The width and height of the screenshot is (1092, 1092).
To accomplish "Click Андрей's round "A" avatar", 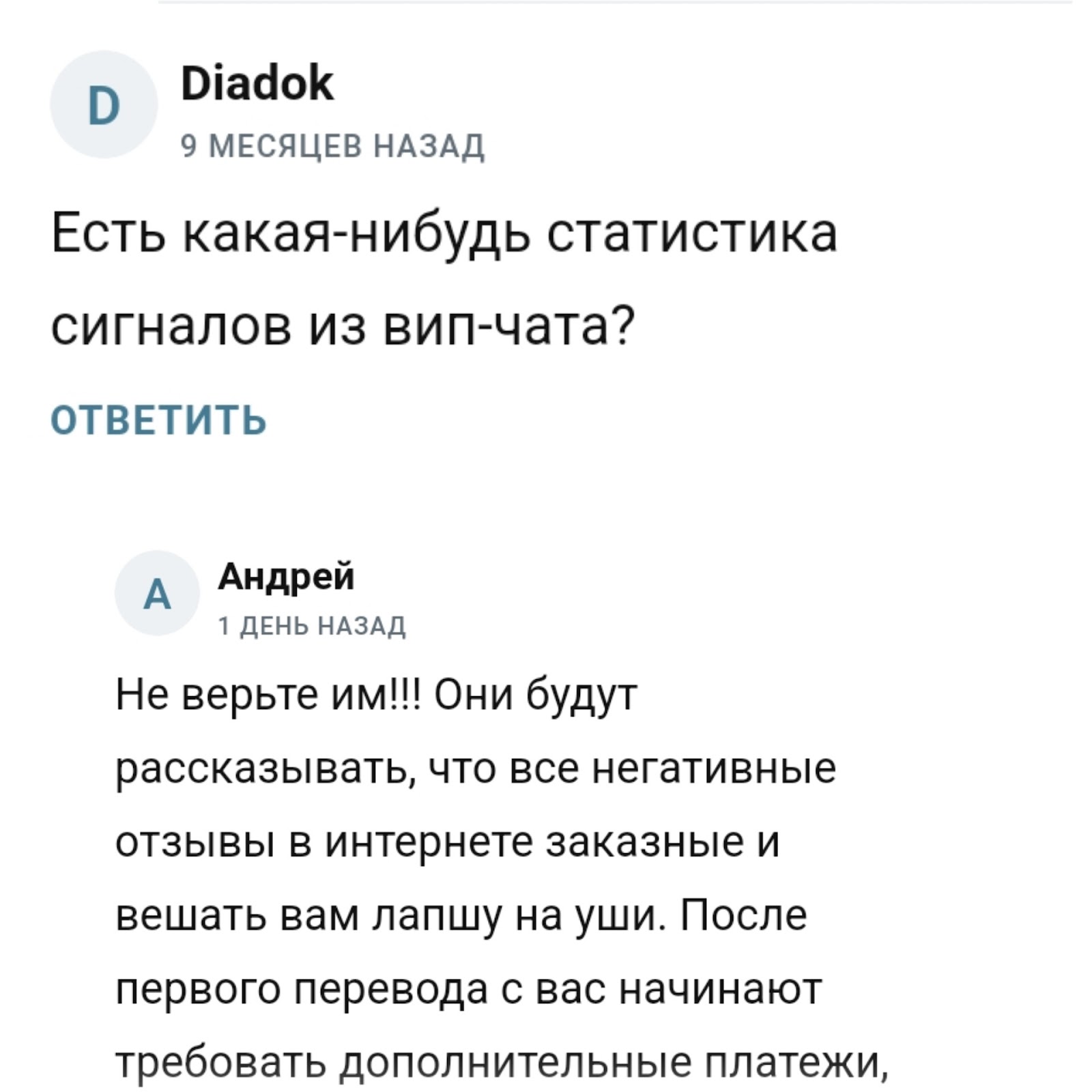I will tap(157, 593).
